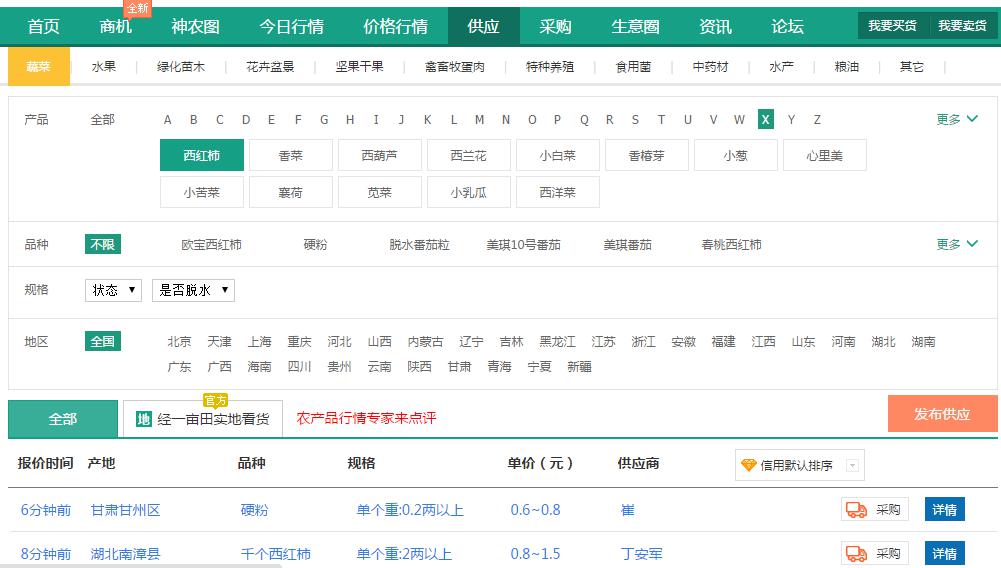Select 全部 in product filter
The image size is (1001, 568).
click(102, 119)
